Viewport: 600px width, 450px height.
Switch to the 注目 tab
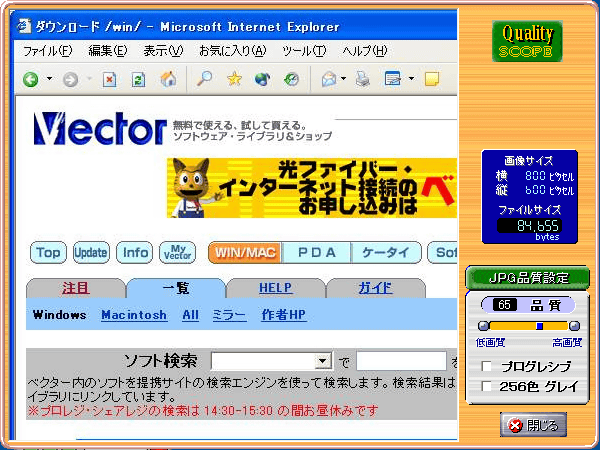76,288
